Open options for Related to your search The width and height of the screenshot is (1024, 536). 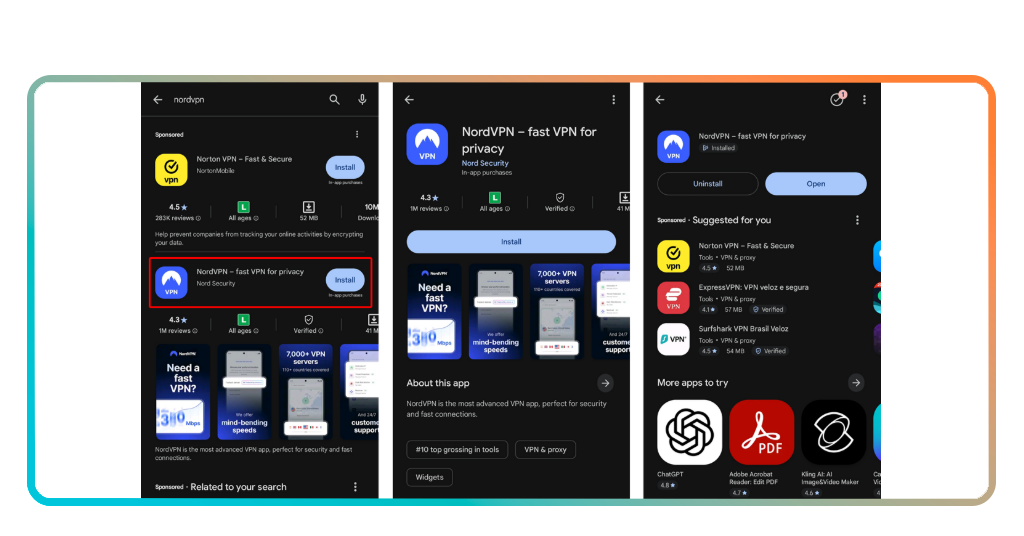click(355, 487)
